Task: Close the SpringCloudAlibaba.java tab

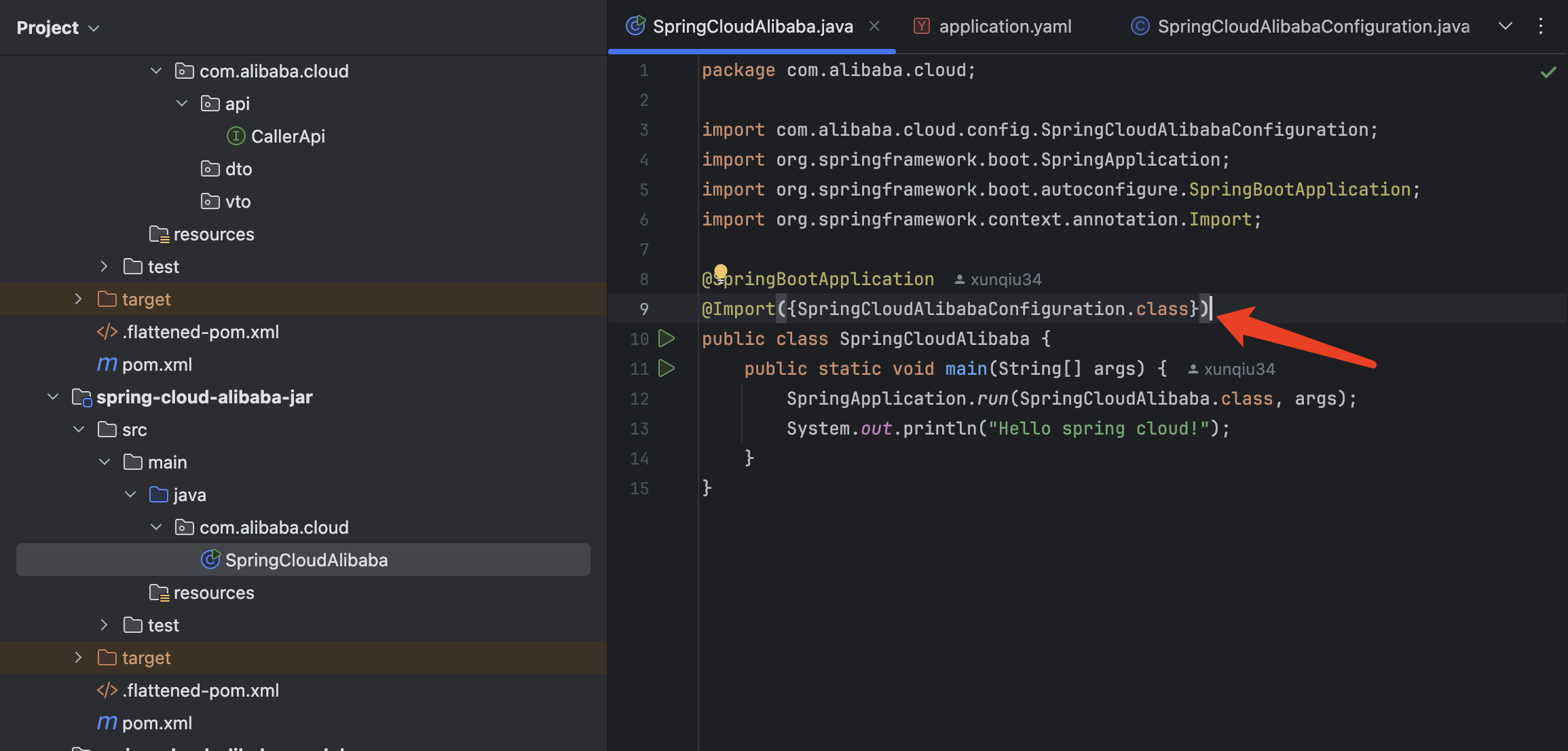Action: pos(874,26)
